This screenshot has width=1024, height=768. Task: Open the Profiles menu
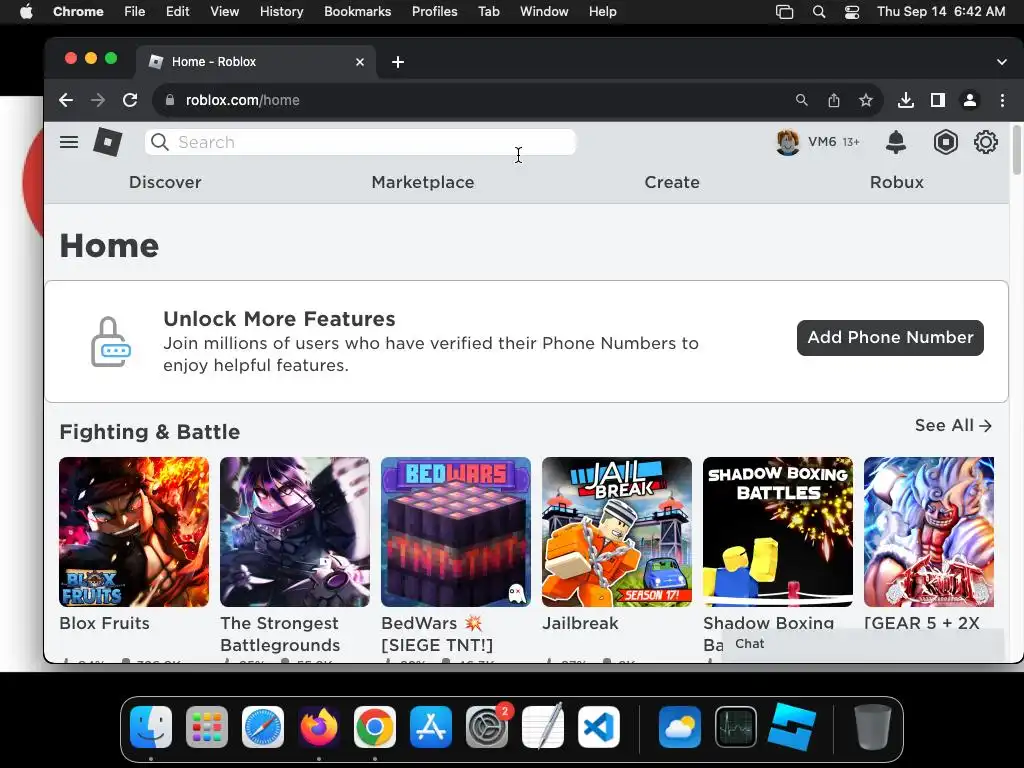tap(434, 12)
